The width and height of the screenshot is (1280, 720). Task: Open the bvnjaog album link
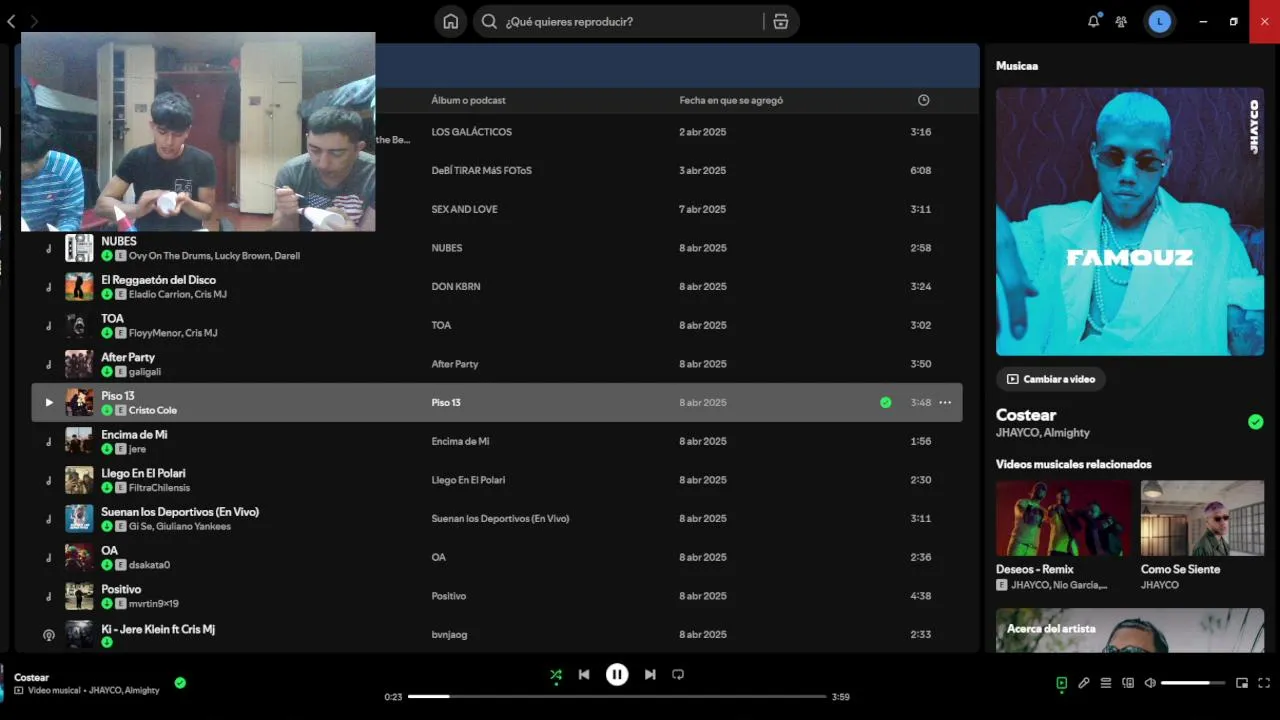pyautogui.click(x=449, y=635)
